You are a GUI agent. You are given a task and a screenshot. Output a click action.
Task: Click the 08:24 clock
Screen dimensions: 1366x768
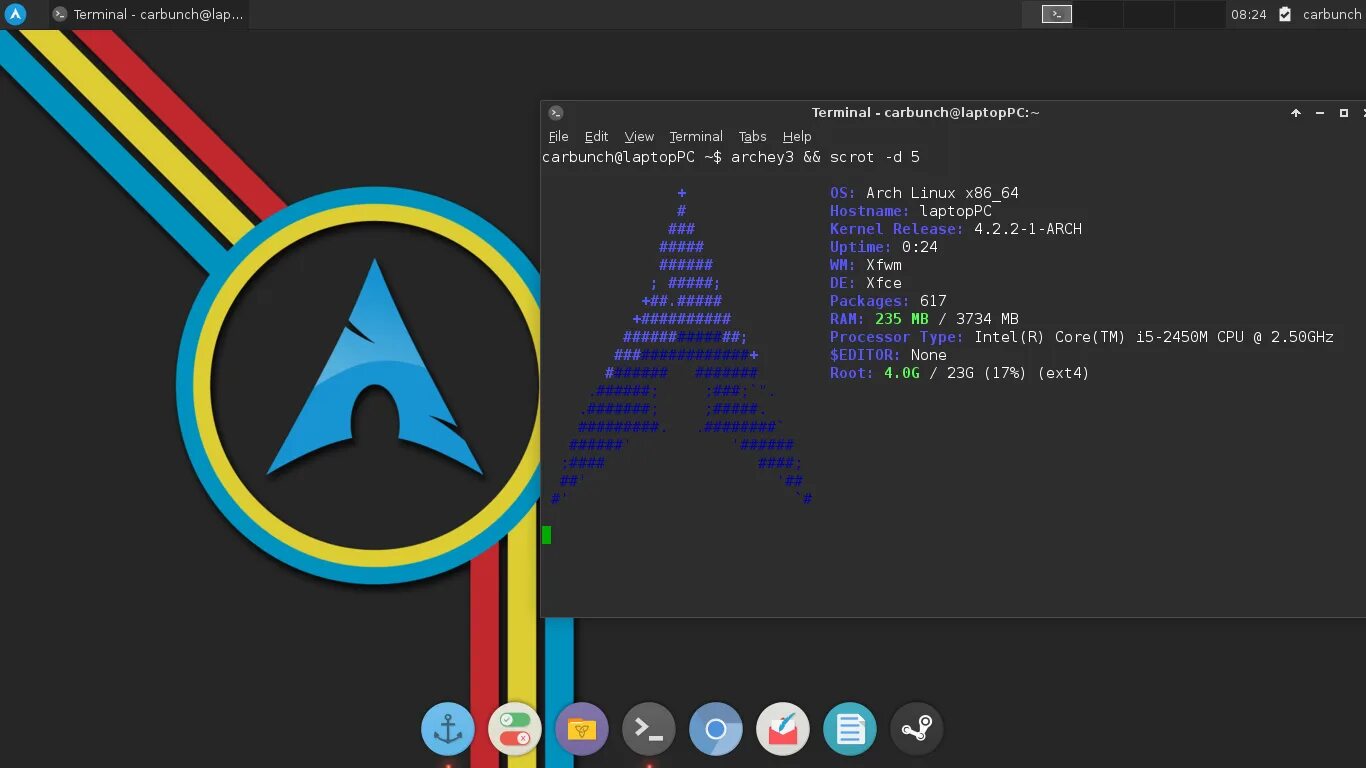point(1248,14)
